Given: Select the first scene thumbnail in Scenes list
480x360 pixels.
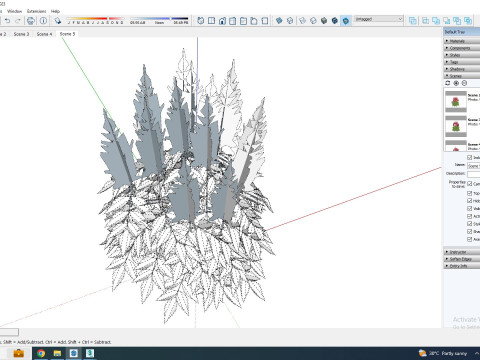Looking at the screenshot, I should pyautogui.click(x=456, y=101).
